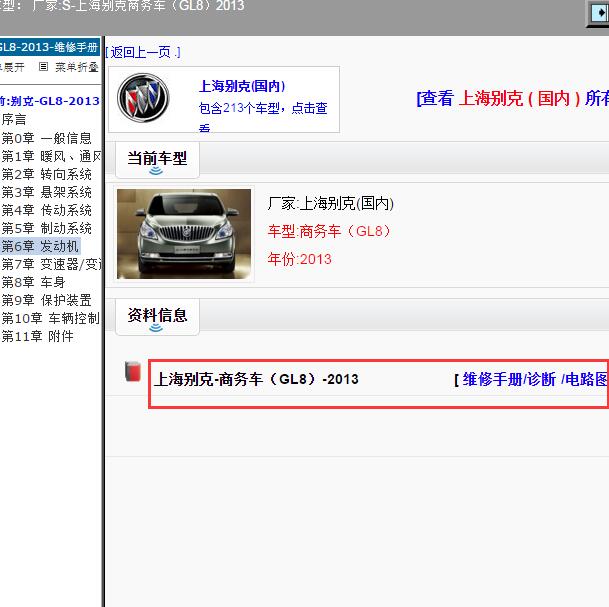Open 上海别克(国内) brand link
The height and width of the screenshot is (607, 609).
pyautogui.click(x=242, y=86)
